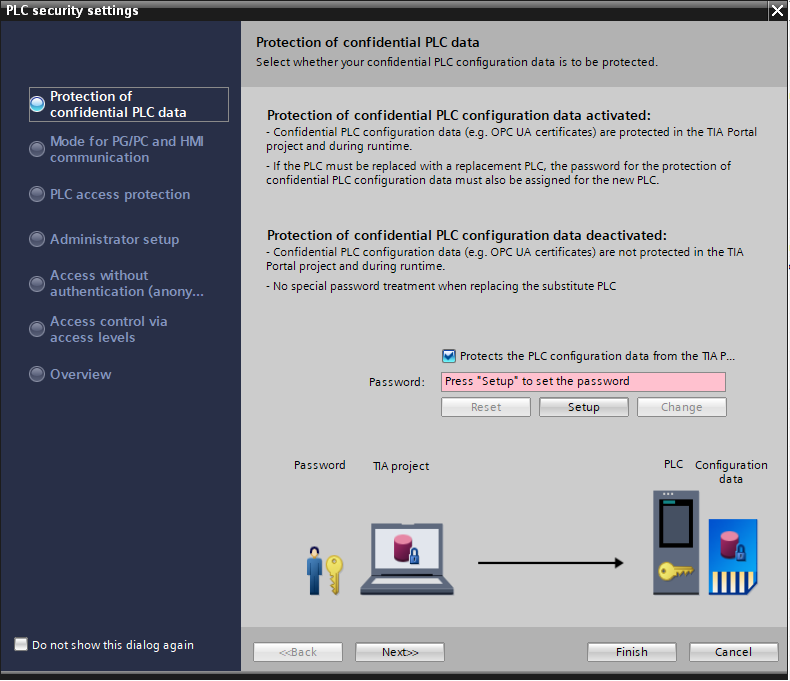This screenshot has width=790, height=681.
Task: Click the person with key Password icon
Action: click(324, 571)
